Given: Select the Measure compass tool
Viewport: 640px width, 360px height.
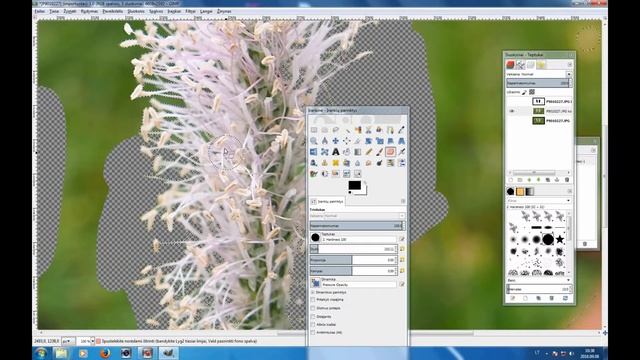Looking at the screenshot, I should pyautogui.click(x=324, y=141).
